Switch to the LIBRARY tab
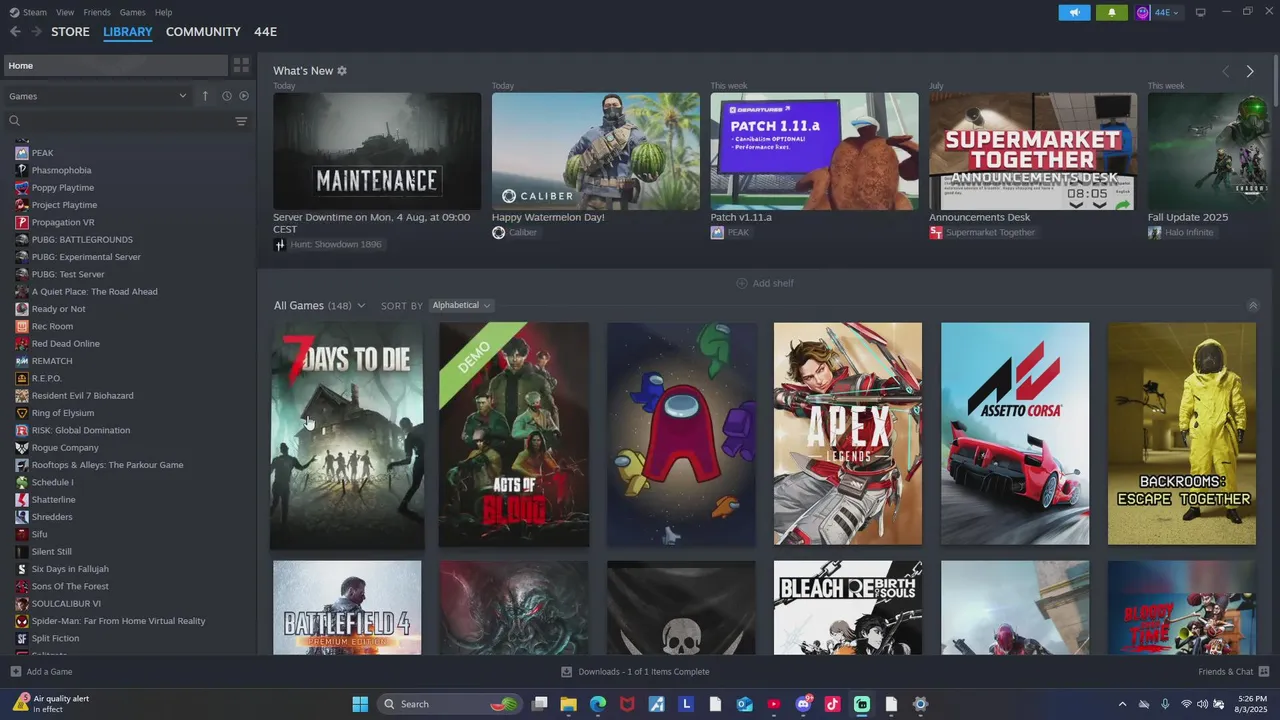This screenshot has width=1280, height=720. [x=128, y=32]
